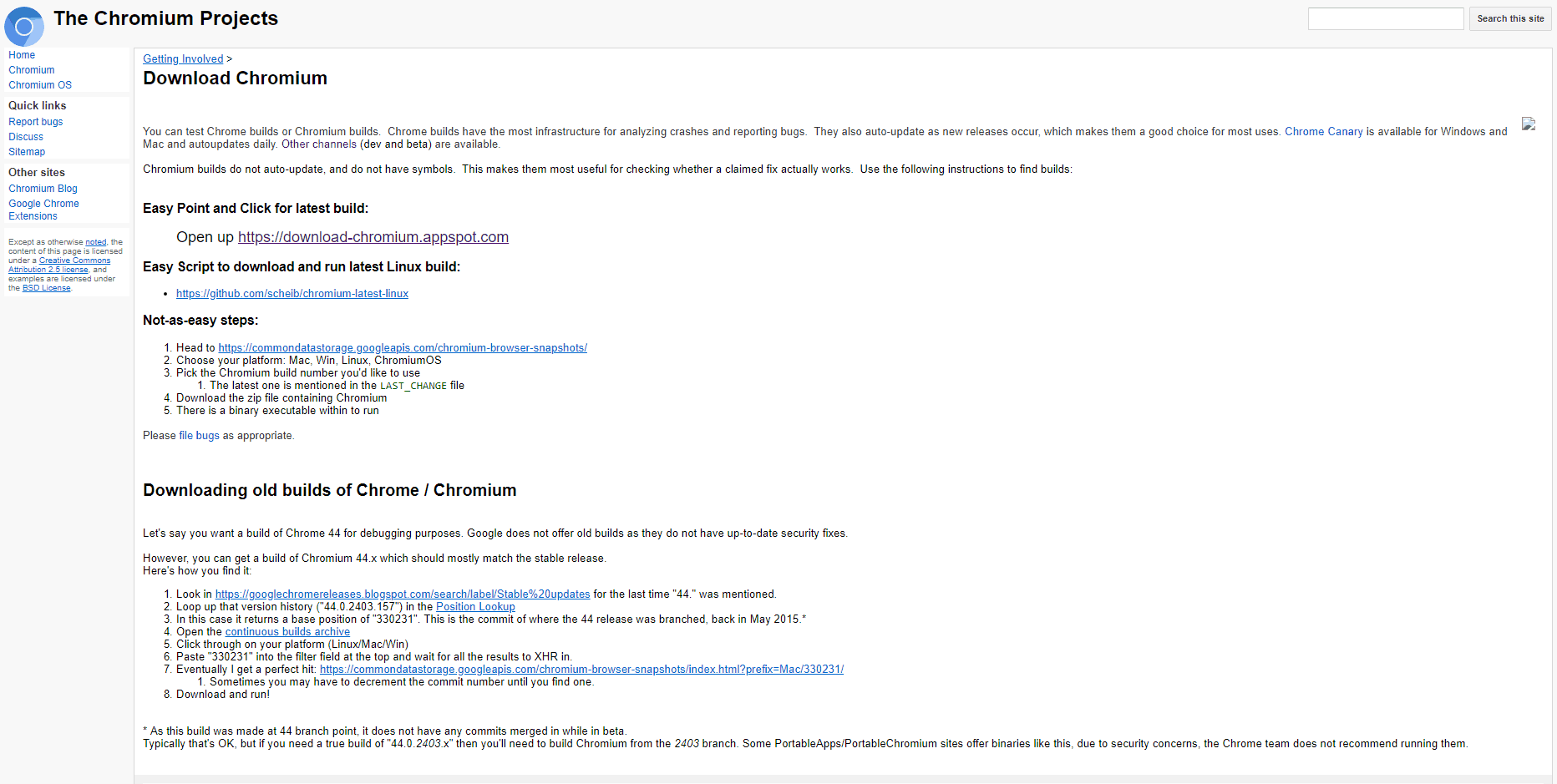Click the 'Downloading old builds of Chrome / Chromium' heading
The image size is (1557, 784).
[x=330, y=490]
